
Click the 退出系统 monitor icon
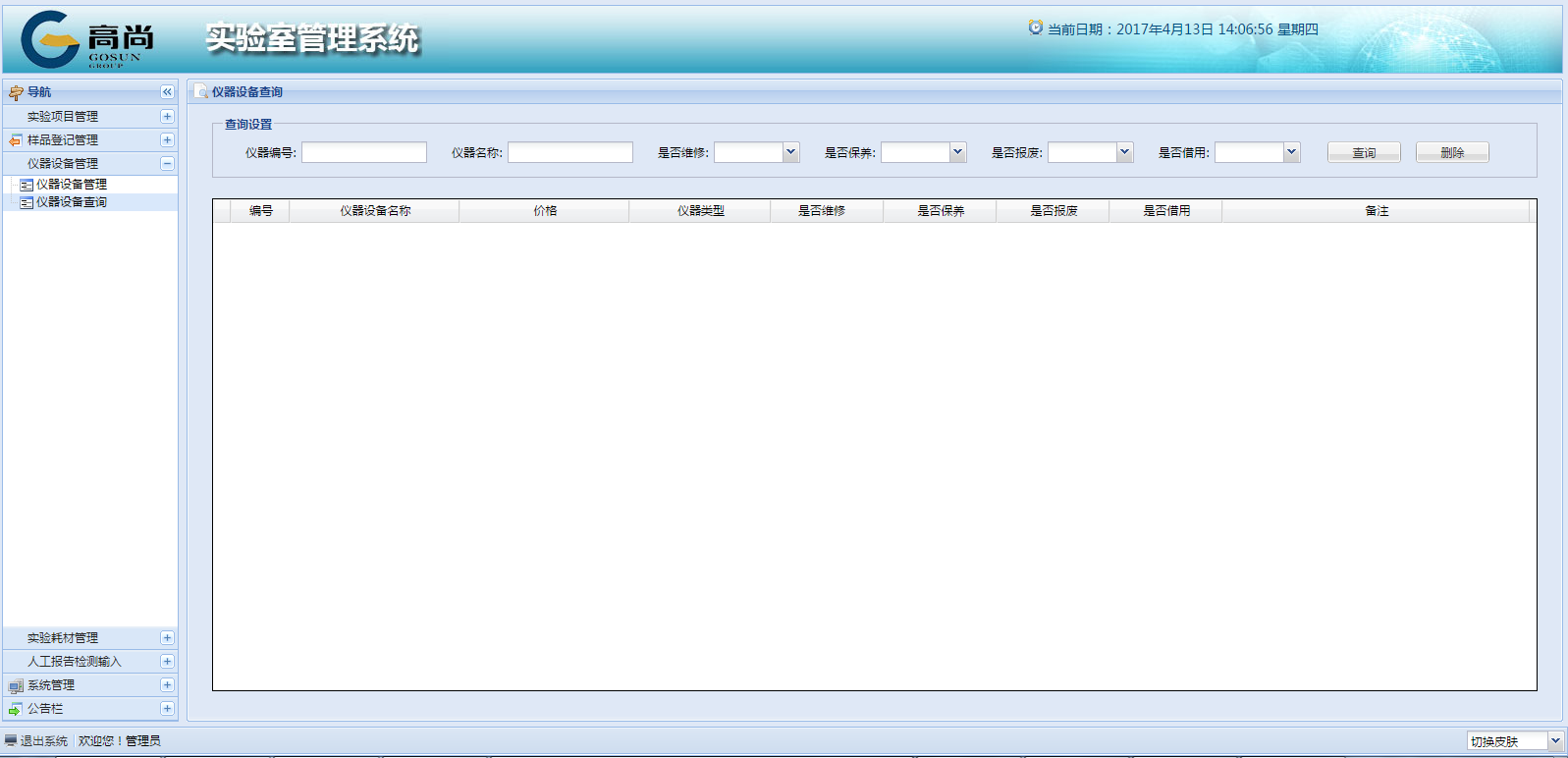tap(11, 740)
